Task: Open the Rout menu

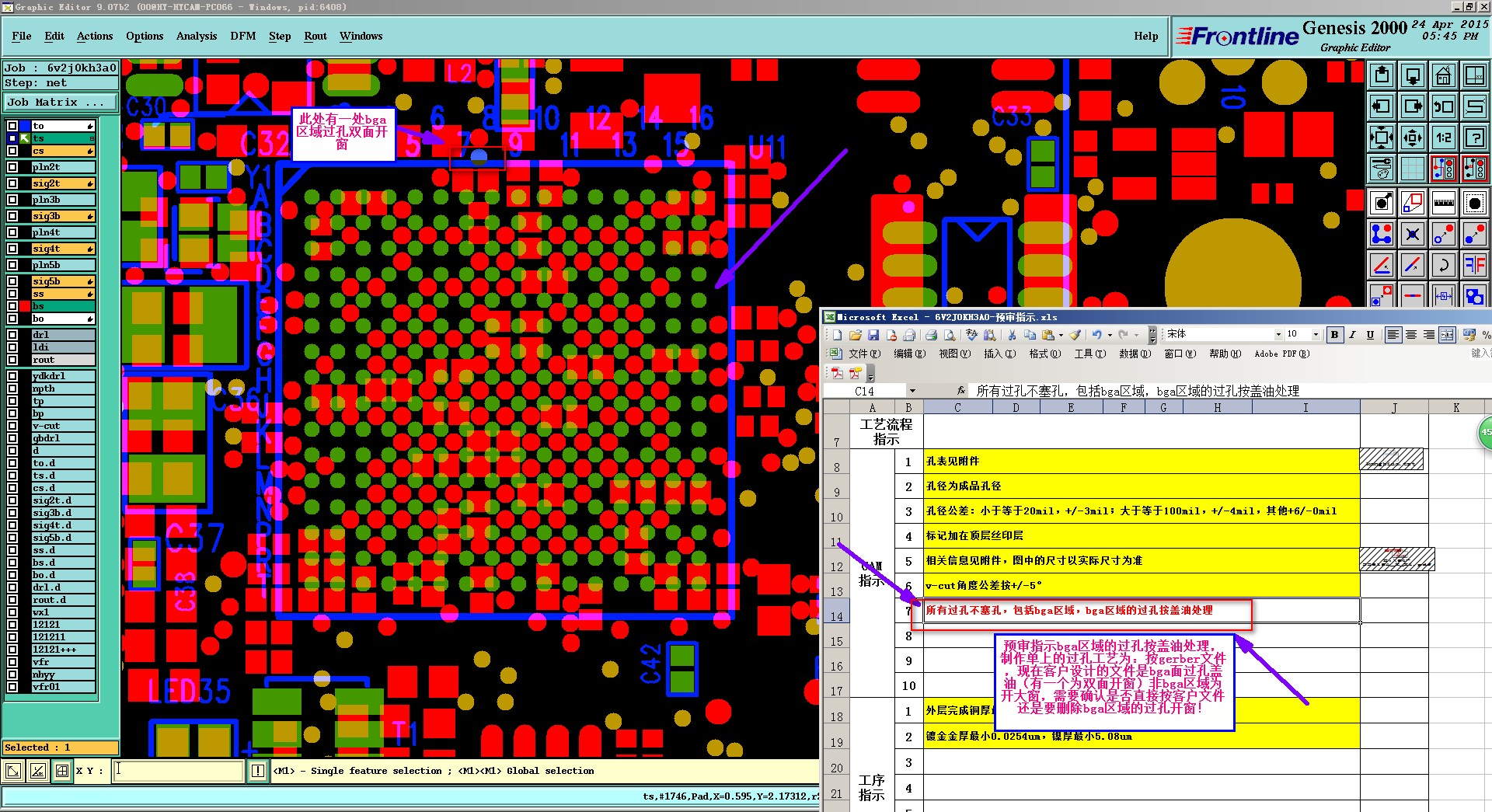Action: click(315, 36)
